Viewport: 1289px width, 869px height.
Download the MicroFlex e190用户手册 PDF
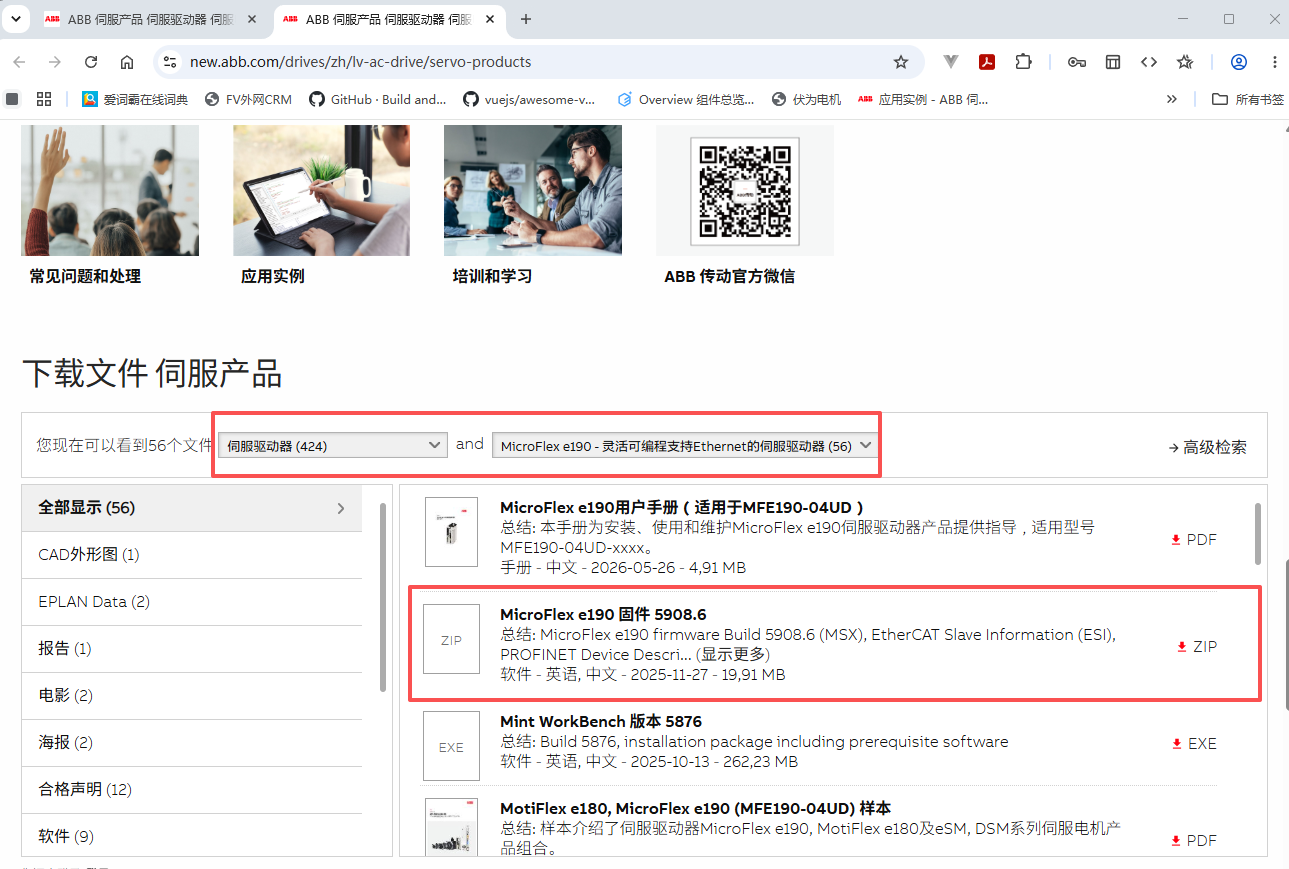(1194, 540)
